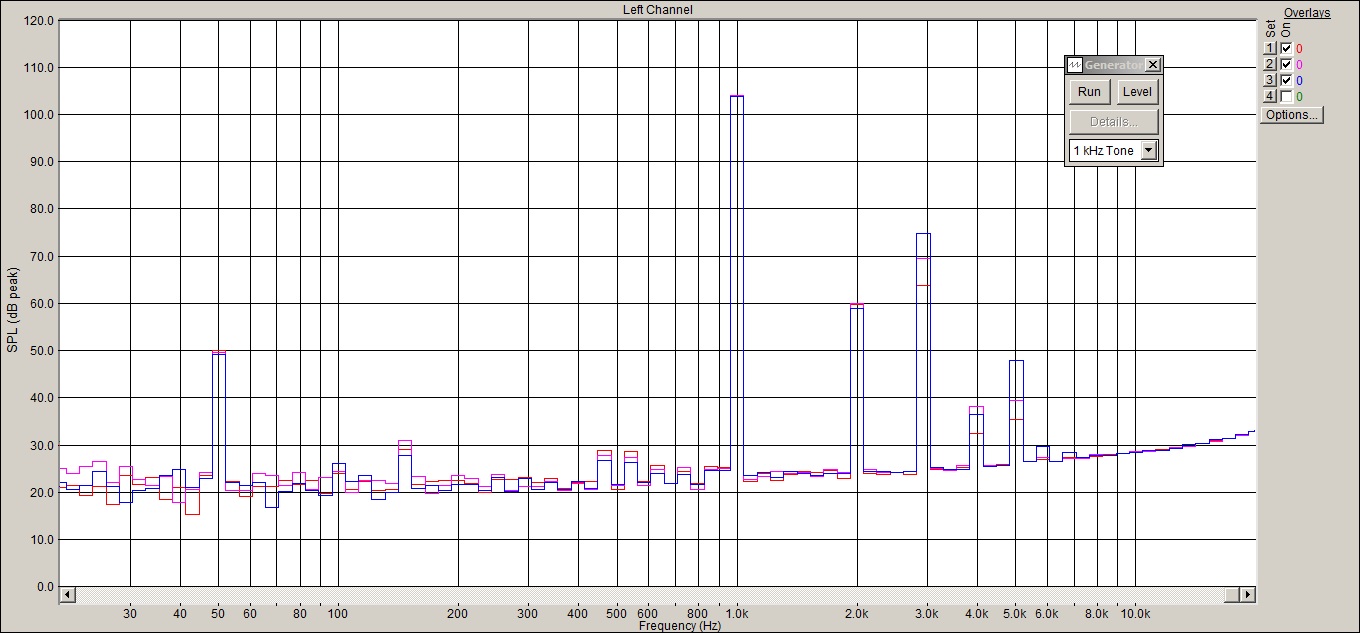Click the Left Channel plot title
The height and width of the screenshot is (633, 1360).
657,10
